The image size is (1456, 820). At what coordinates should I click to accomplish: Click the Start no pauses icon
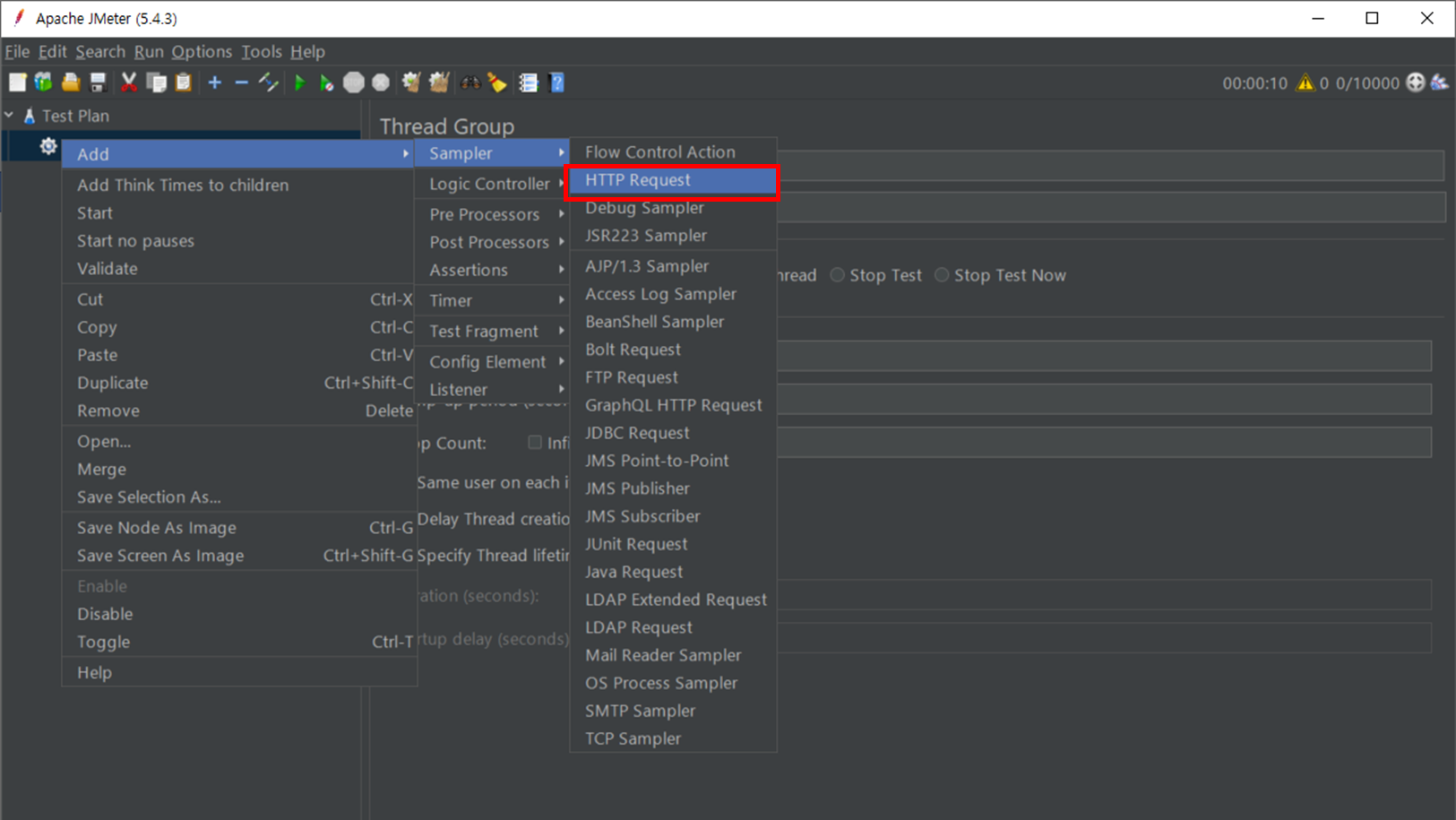327,83
